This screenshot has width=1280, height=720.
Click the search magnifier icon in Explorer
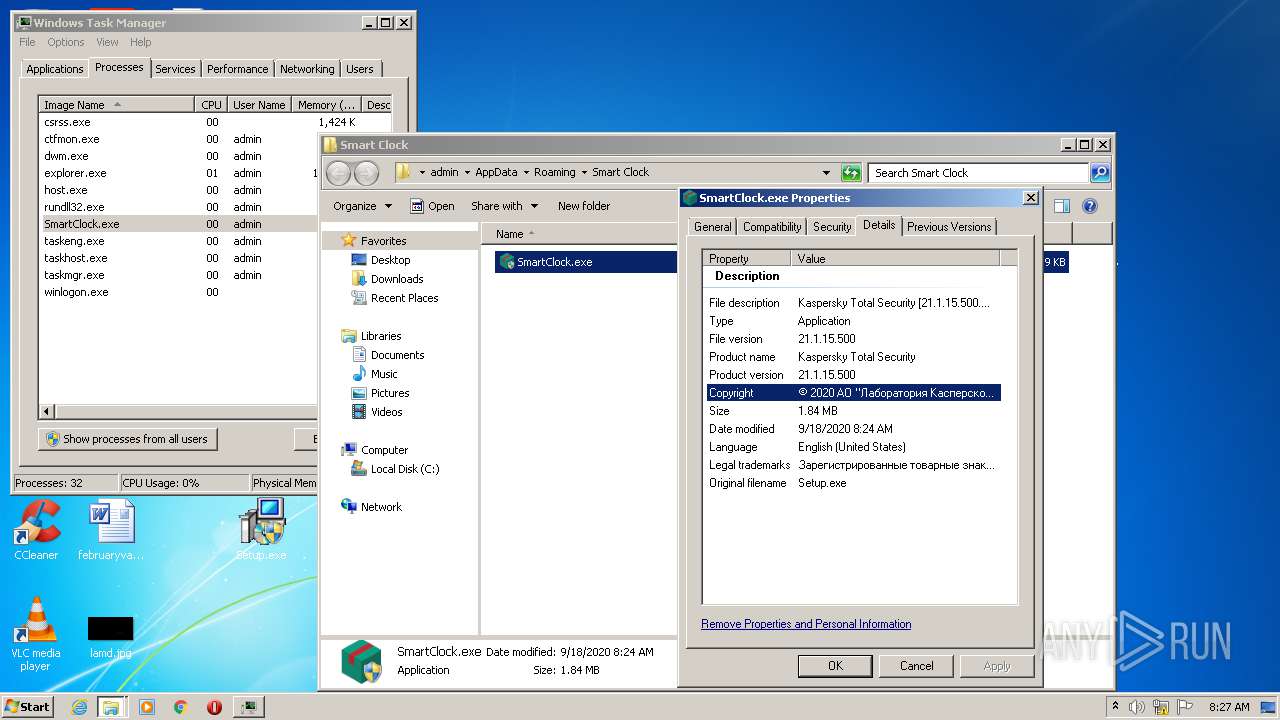(1099, 173)
